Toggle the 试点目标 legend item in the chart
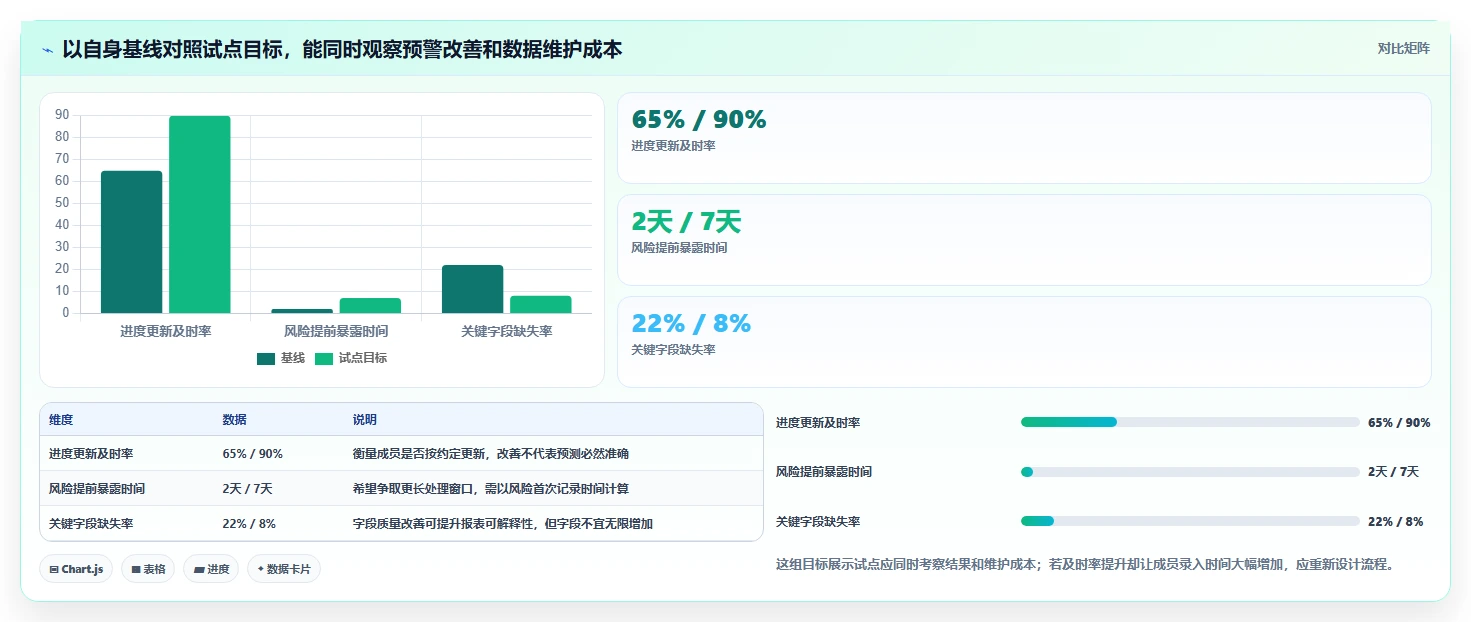This screenshot has height=622, width=1471. [x=351, y=358]
